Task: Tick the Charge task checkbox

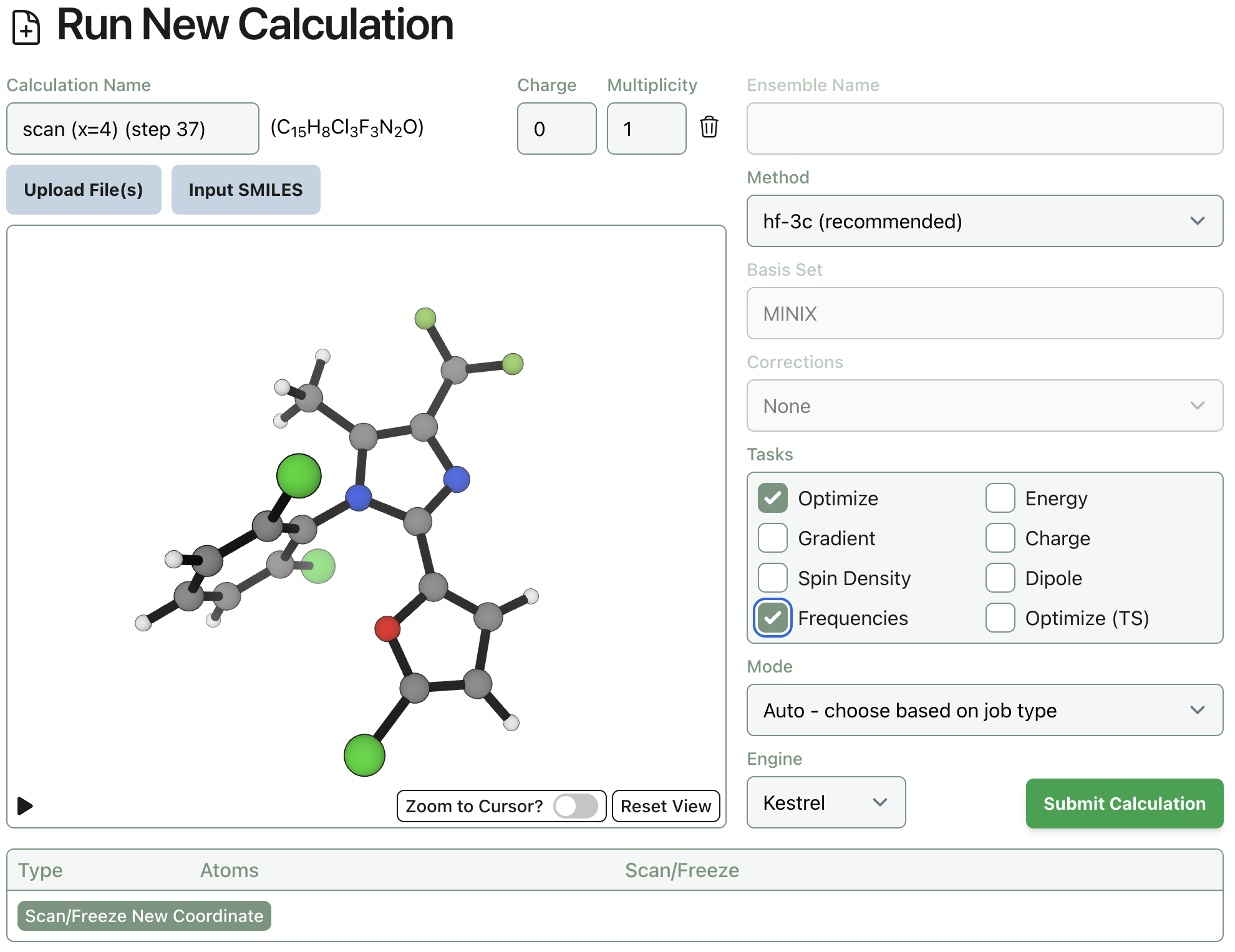Action: pos(1000,538)
